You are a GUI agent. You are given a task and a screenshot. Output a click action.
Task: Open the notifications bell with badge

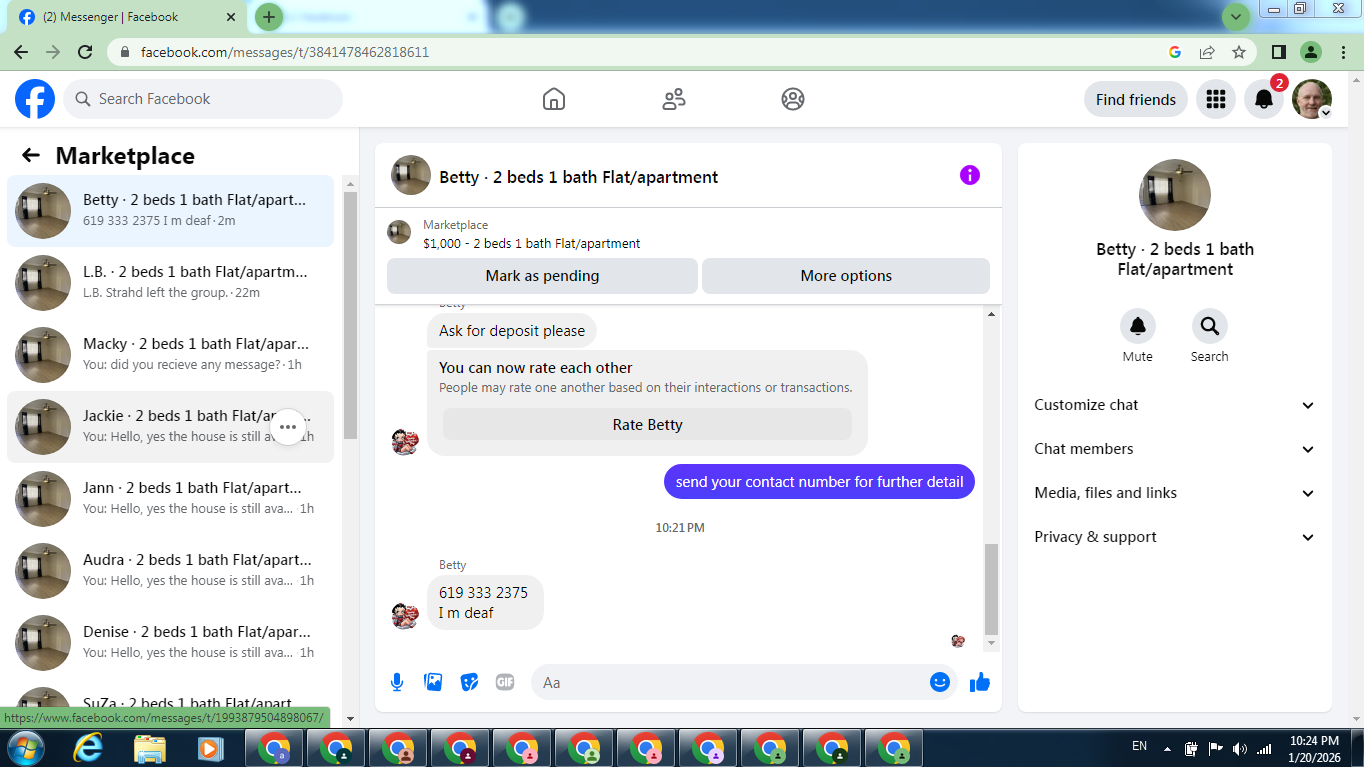1264,99
